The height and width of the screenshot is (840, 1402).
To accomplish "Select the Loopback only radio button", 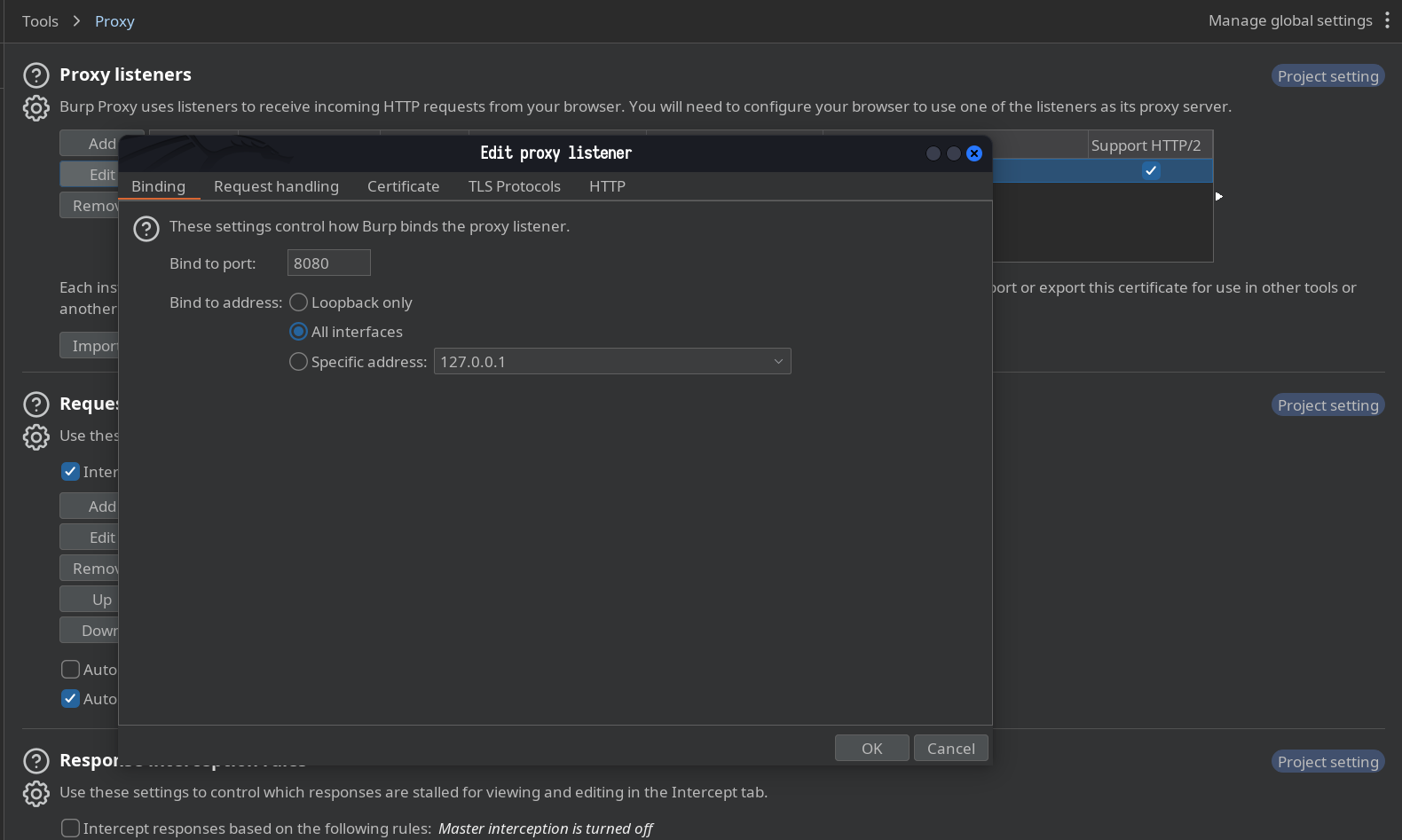I will [299, 302].
